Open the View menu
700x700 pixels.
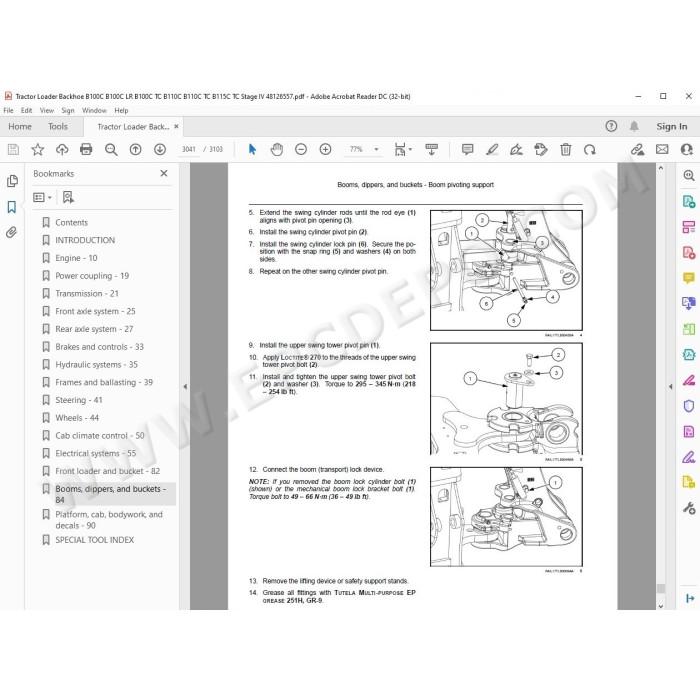(x=47, y=110)
